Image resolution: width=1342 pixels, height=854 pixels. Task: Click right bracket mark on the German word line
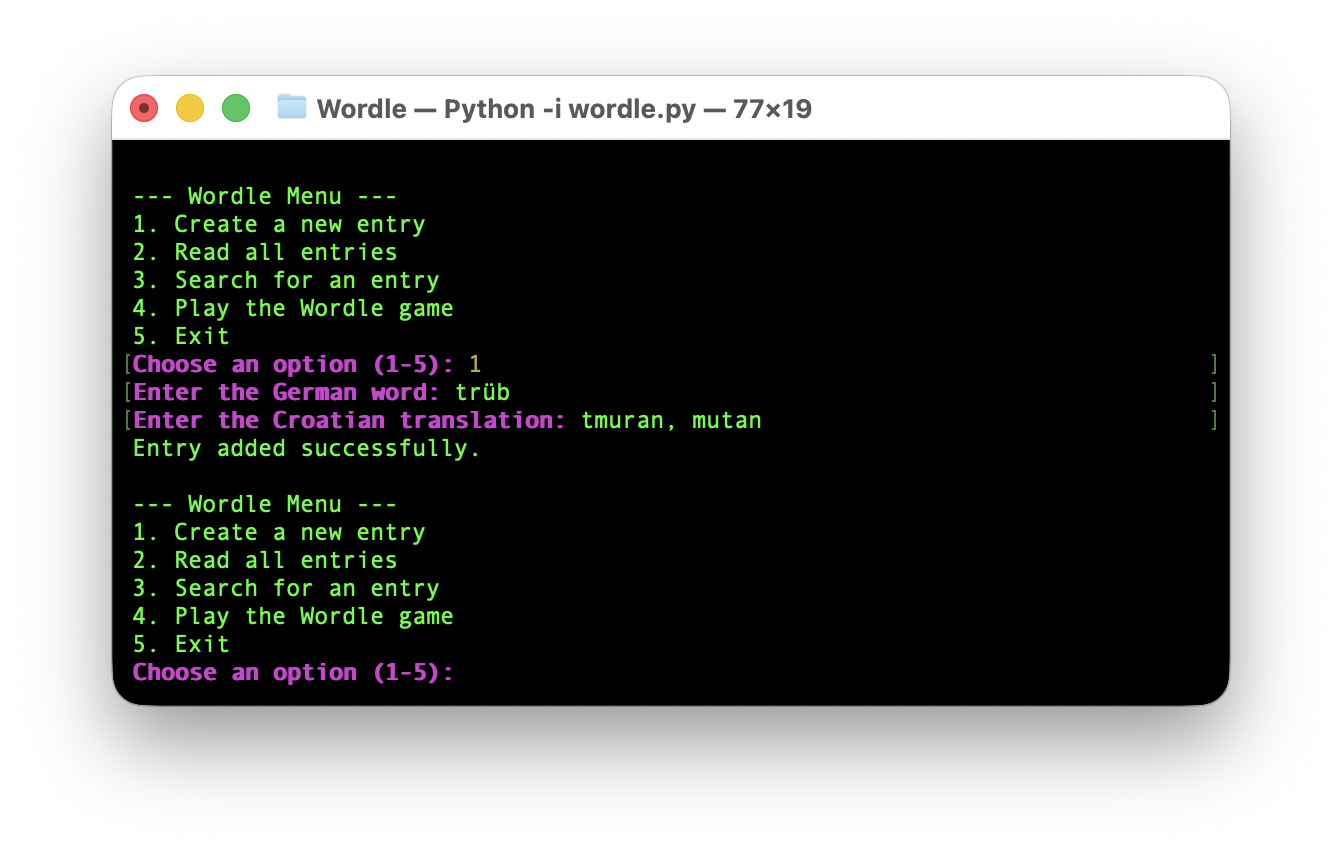1214,392
